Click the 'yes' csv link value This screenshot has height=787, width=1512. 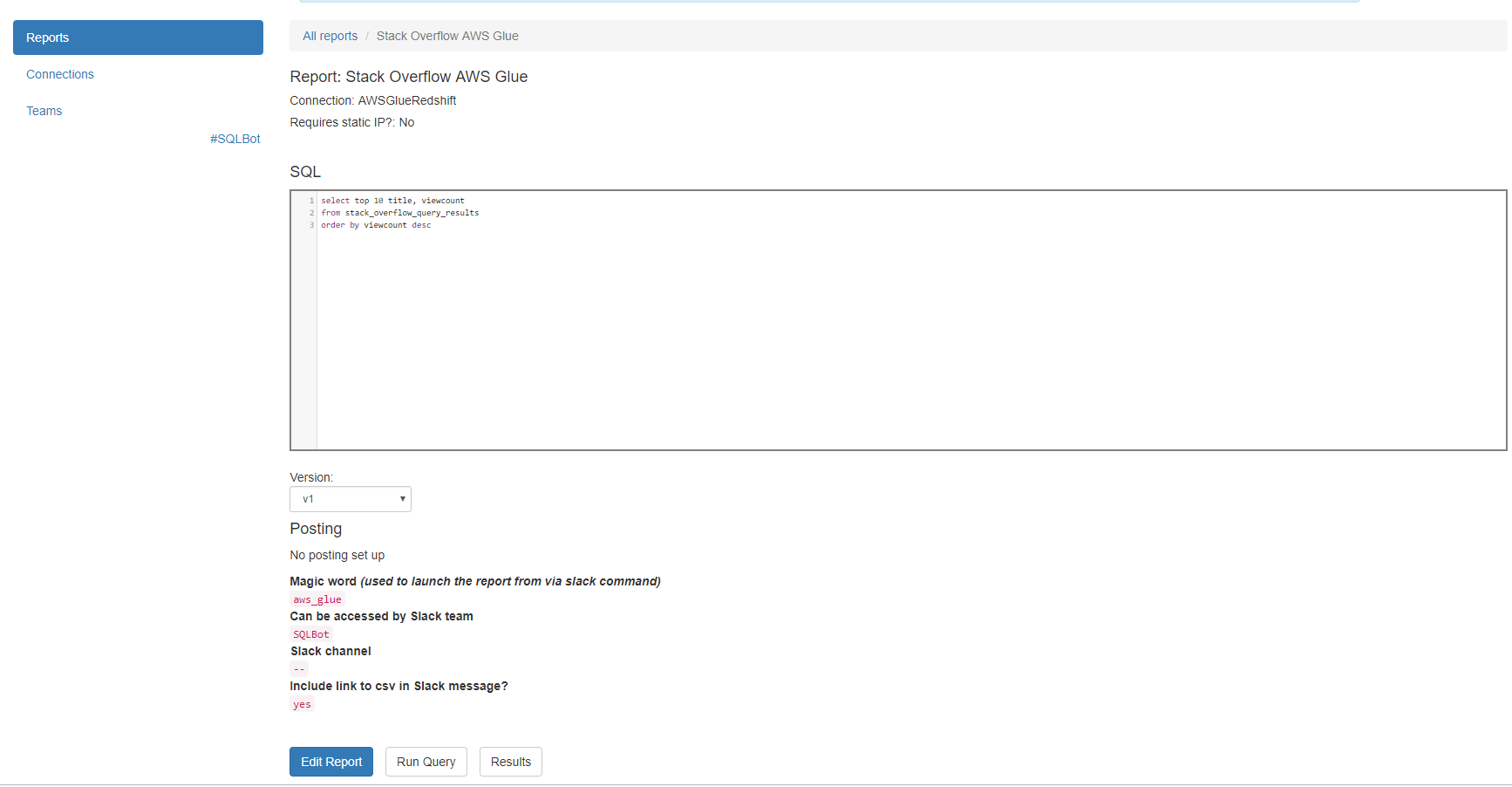(x=302, y=704)
